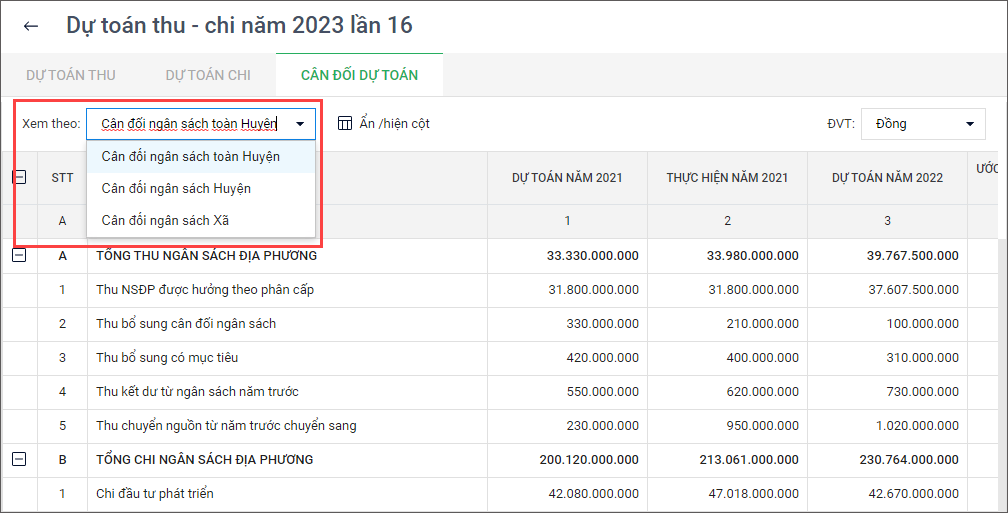
Task: Switch to DỰ TOÁN THU tab
Action: click(x=71, y=75)
